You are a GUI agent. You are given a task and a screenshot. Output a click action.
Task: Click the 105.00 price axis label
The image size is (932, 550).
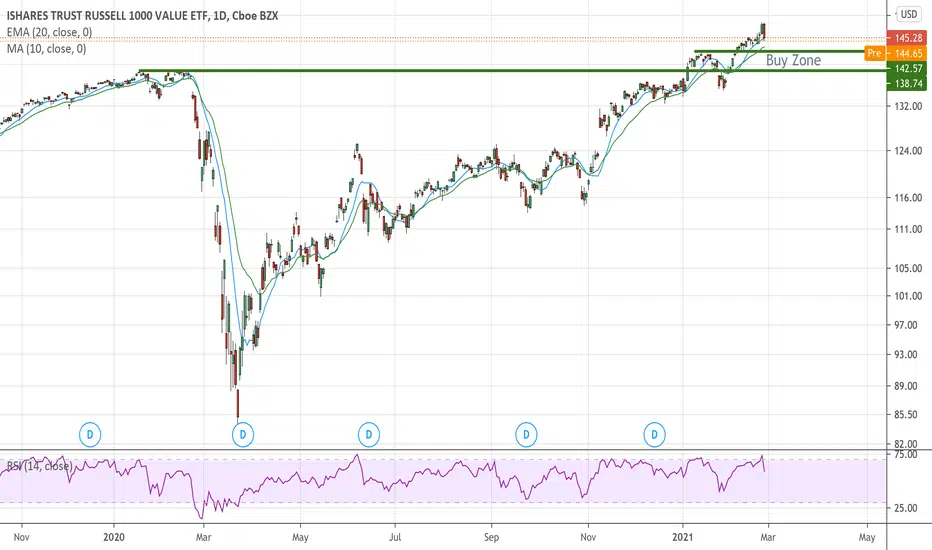coord(908,269)
